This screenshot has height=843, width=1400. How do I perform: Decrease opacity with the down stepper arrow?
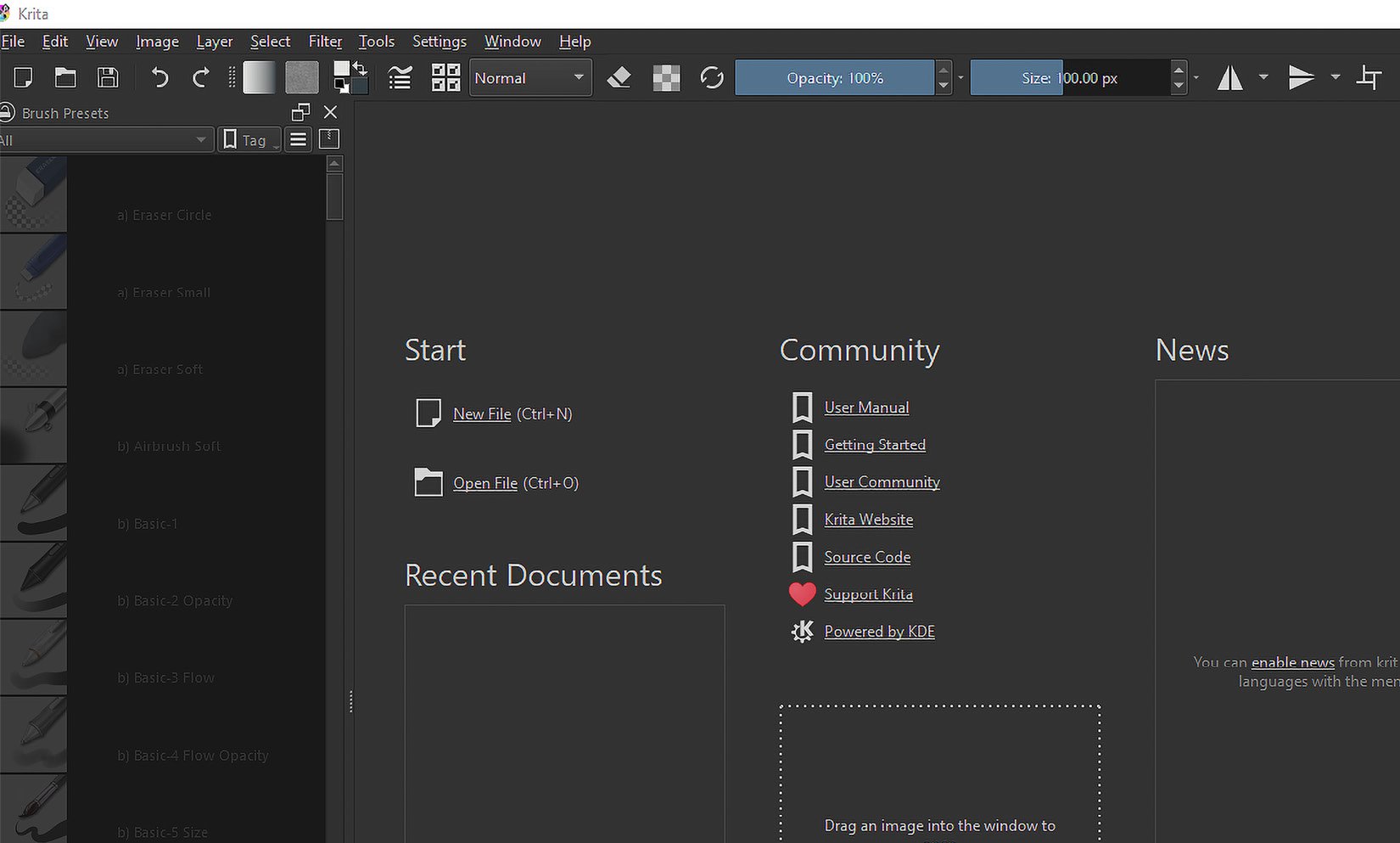[944, 86]
